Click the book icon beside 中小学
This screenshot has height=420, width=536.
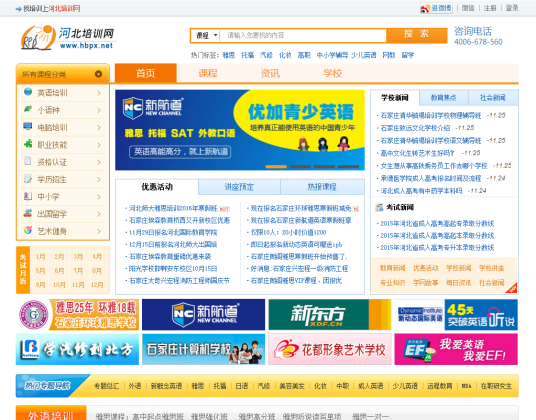[x=28, y=196]
